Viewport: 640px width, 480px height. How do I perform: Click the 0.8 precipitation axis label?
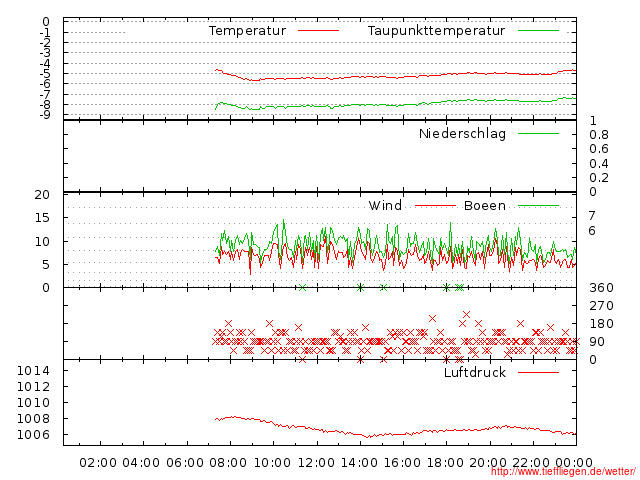click(599, 135)
